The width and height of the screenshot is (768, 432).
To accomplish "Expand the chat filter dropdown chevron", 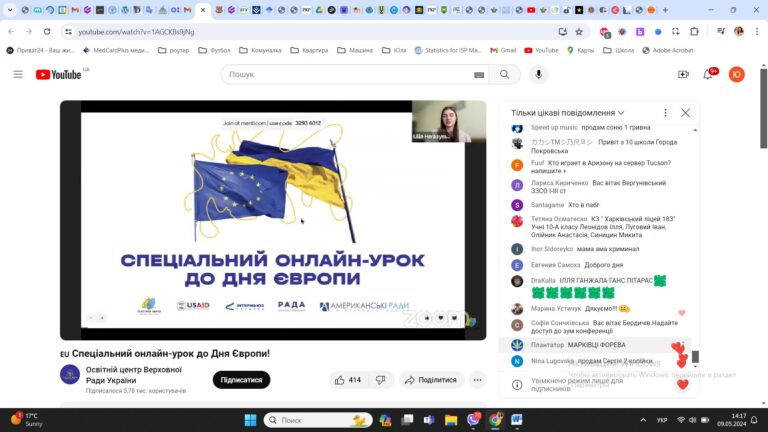I will [x=621, y=113].
